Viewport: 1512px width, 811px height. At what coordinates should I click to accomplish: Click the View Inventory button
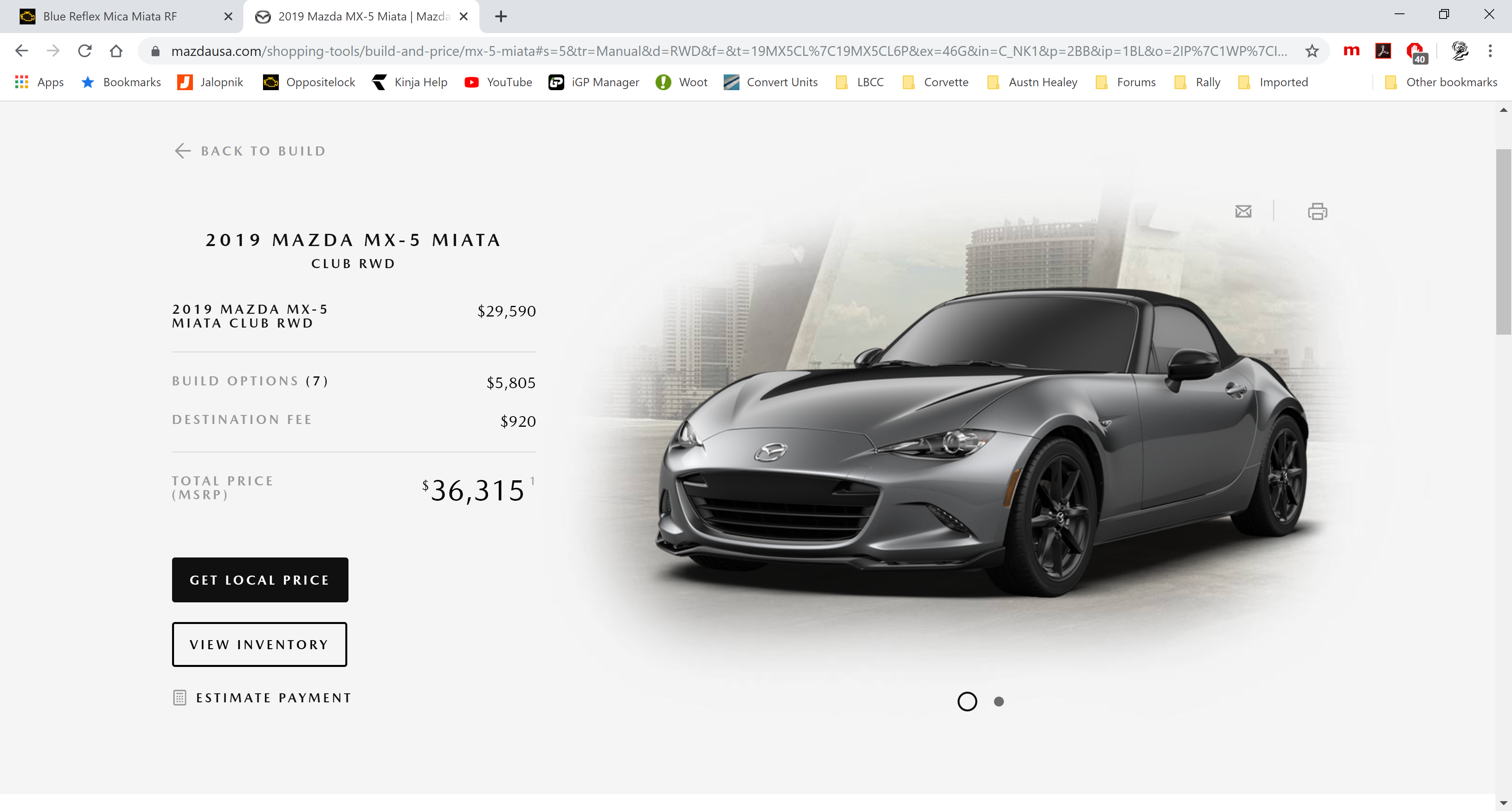pyautogui.click(x=259, y=644)
